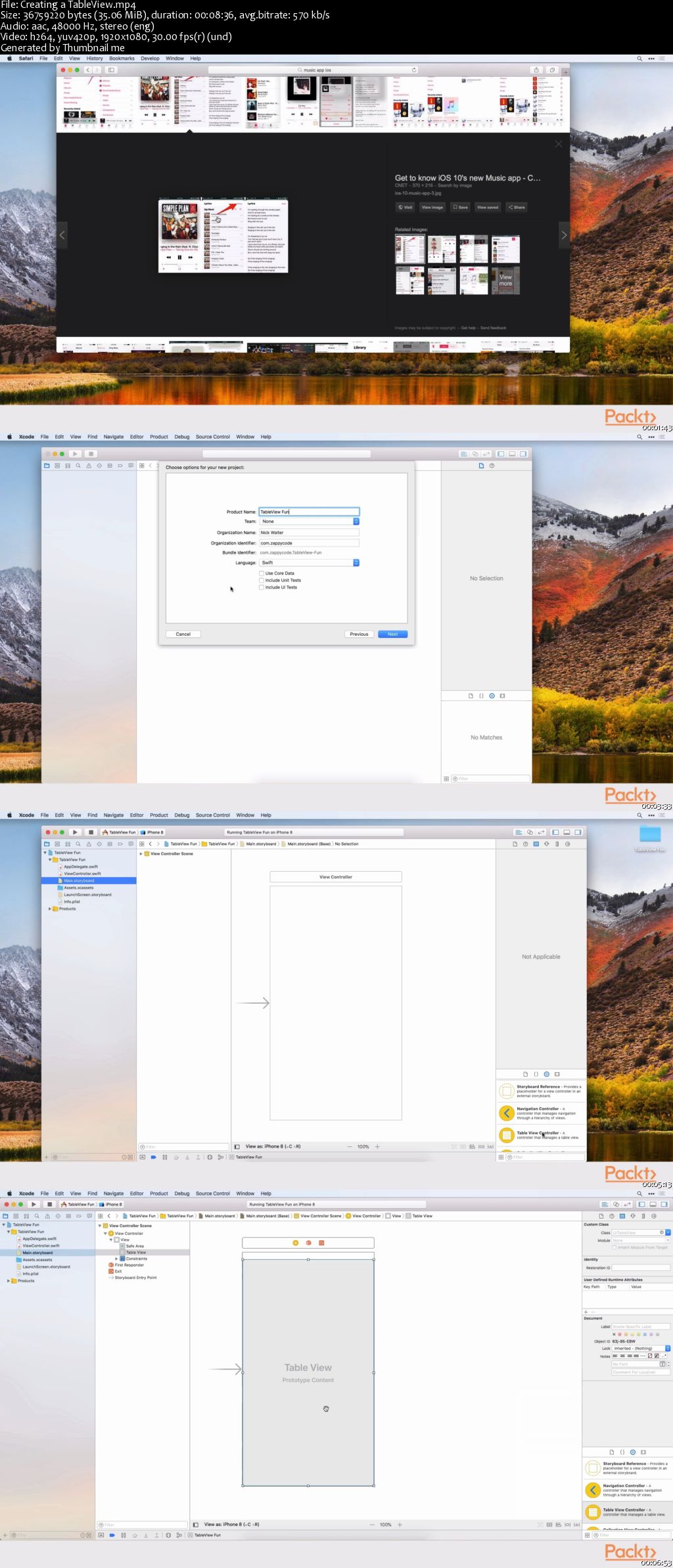Image resolution: width=673 pixels, height=1568 pixels.
Task: Click the Object library icon in the Table View window
Action: (x=633, y=1452)
